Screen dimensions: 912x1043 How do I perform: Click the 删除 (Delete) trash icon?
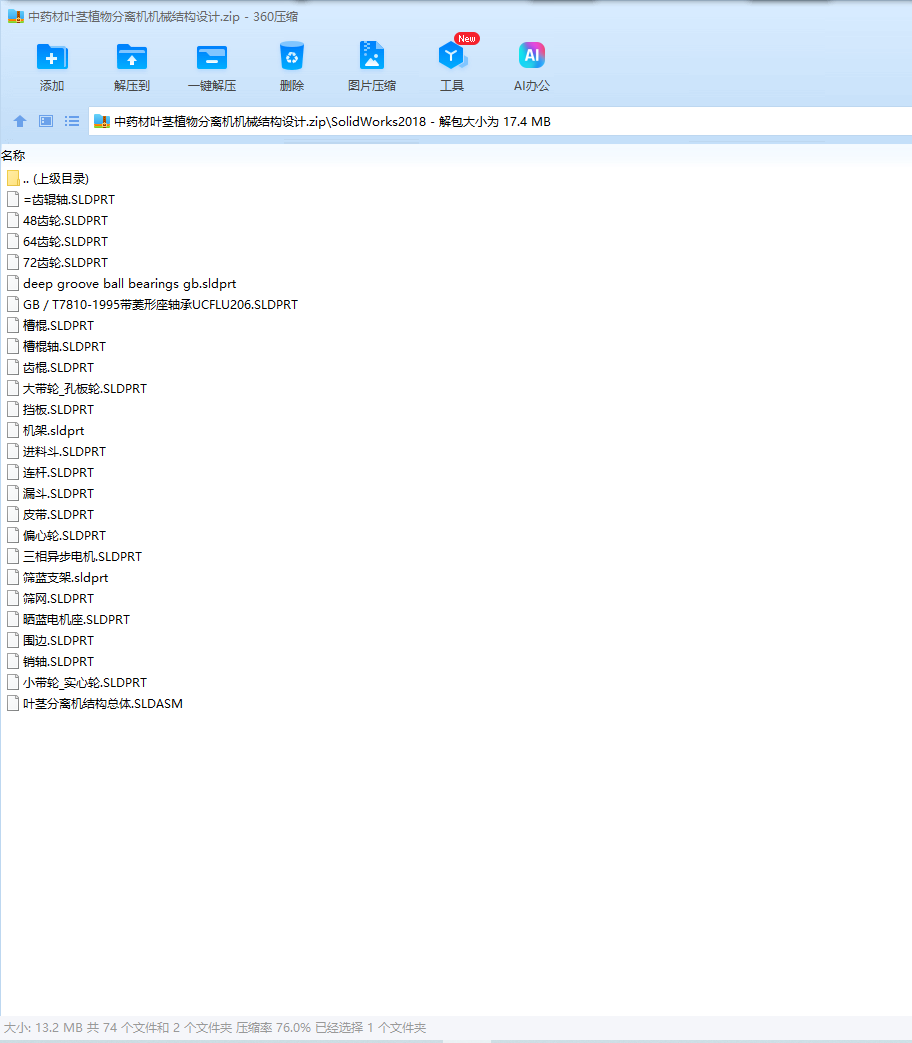(x=291, y=57)
